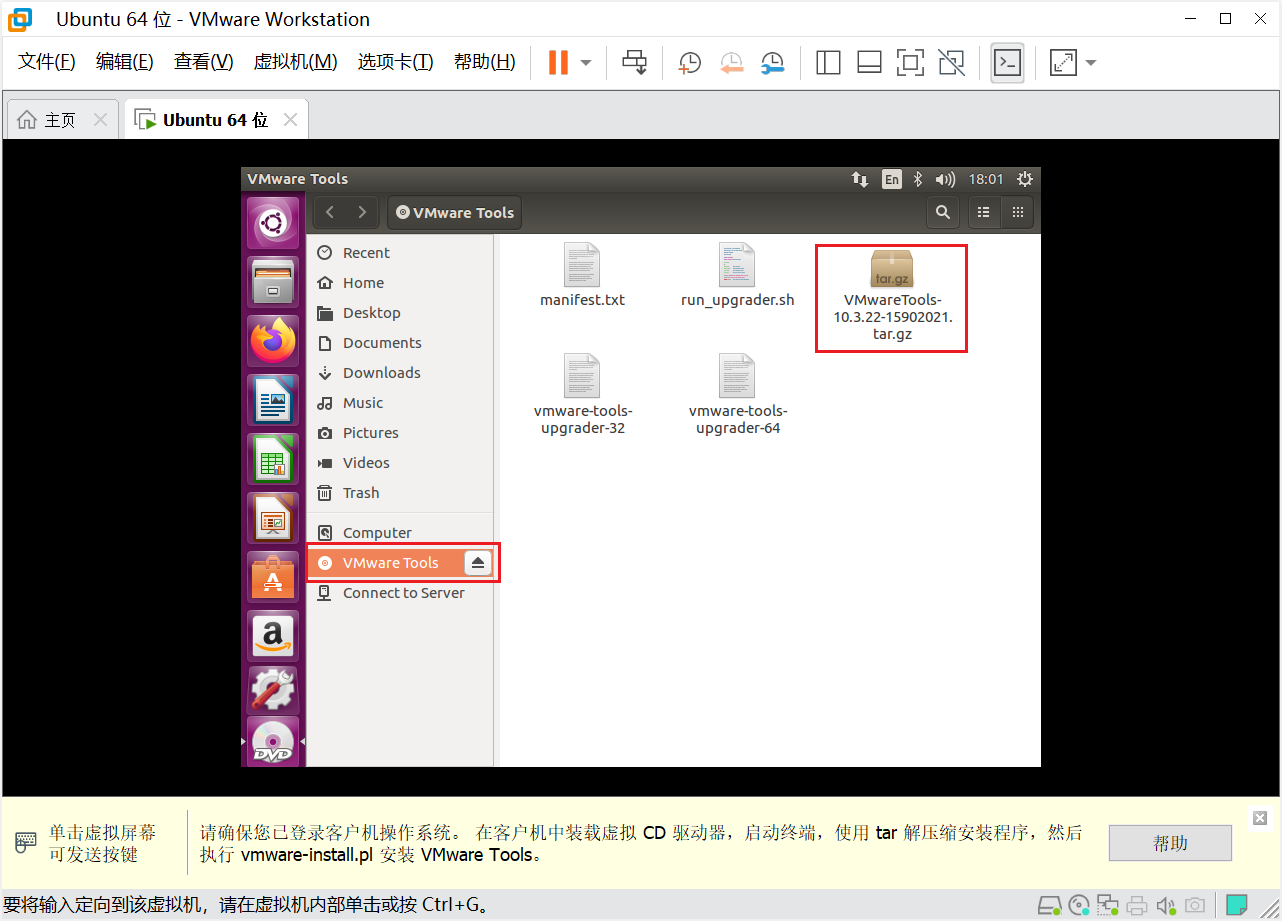Open Ubuntu Software from the launcher
1282x921 pixels.
(273, 577)
